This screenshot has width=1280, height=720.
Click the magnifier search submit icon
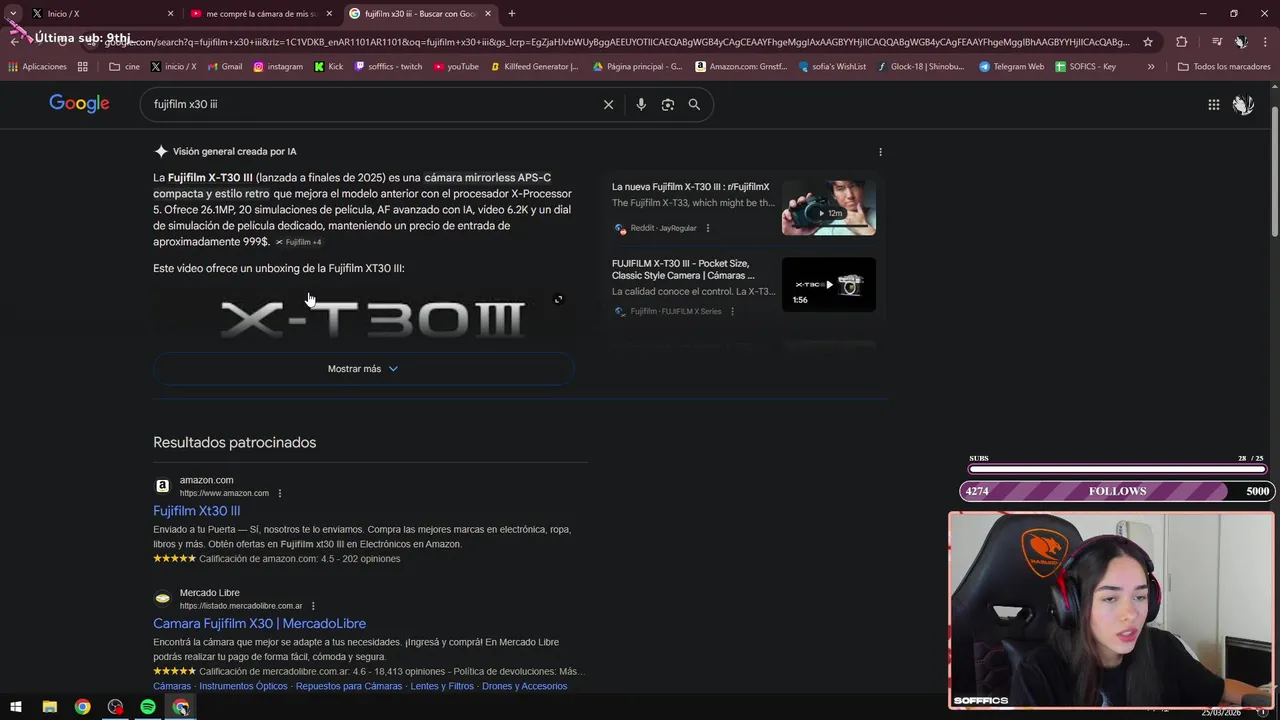click(x=694, y=104)
